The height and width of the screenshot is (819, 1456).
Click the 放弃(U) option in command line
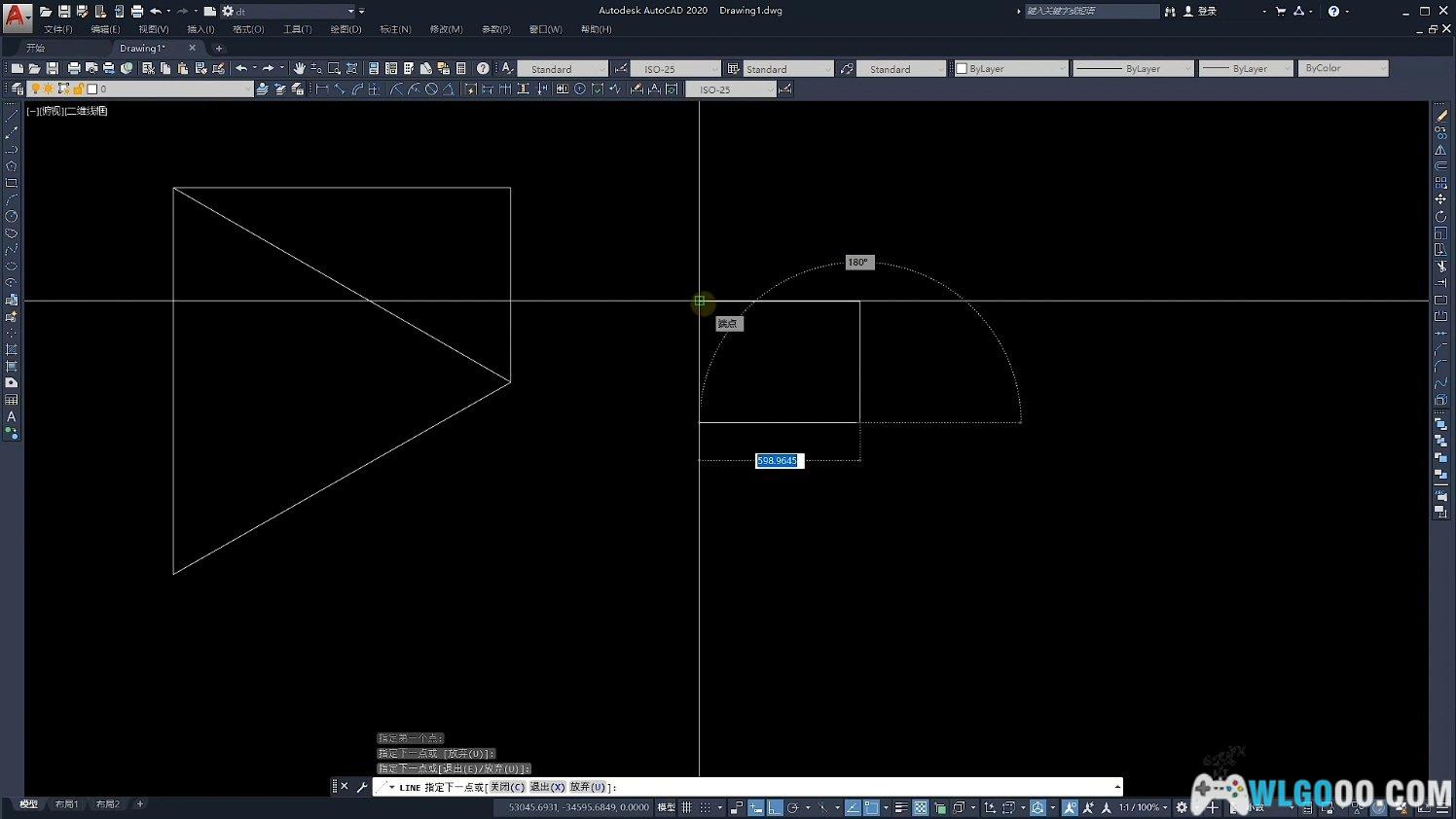pyautogui.click(x=588, y=787)
